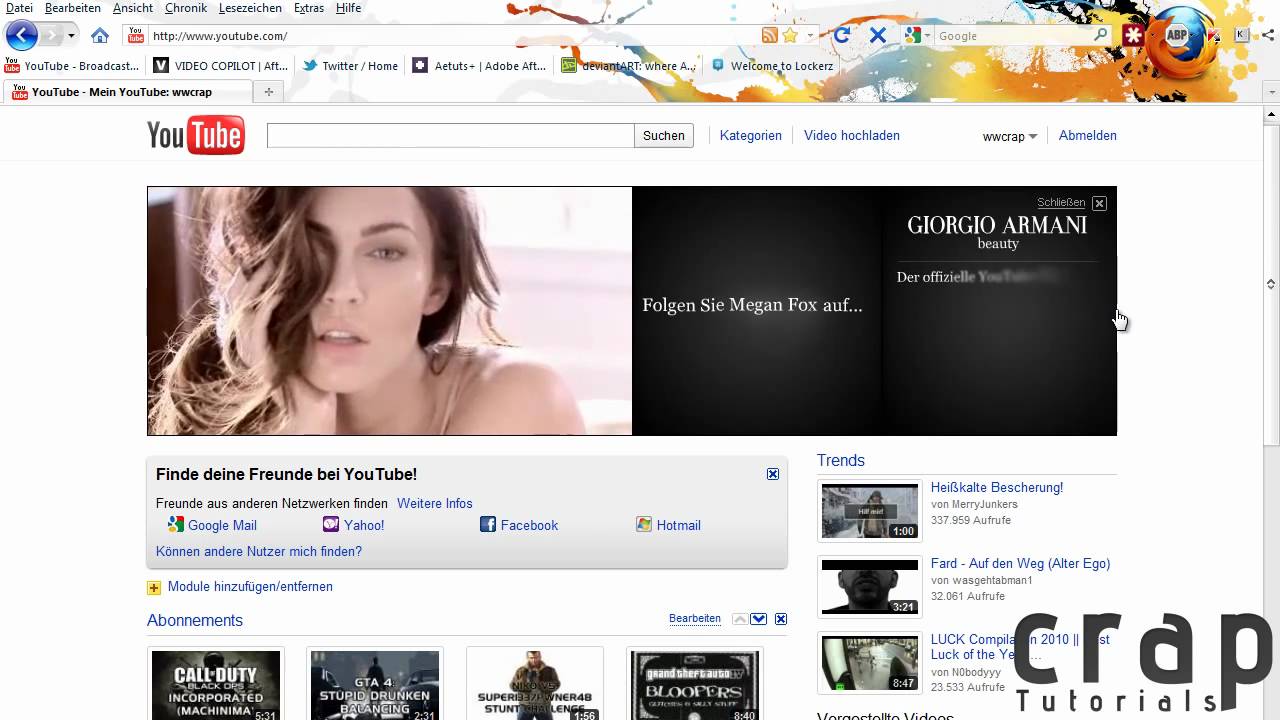
Task: Open the Google search engine selector
Action: [915, 36]
